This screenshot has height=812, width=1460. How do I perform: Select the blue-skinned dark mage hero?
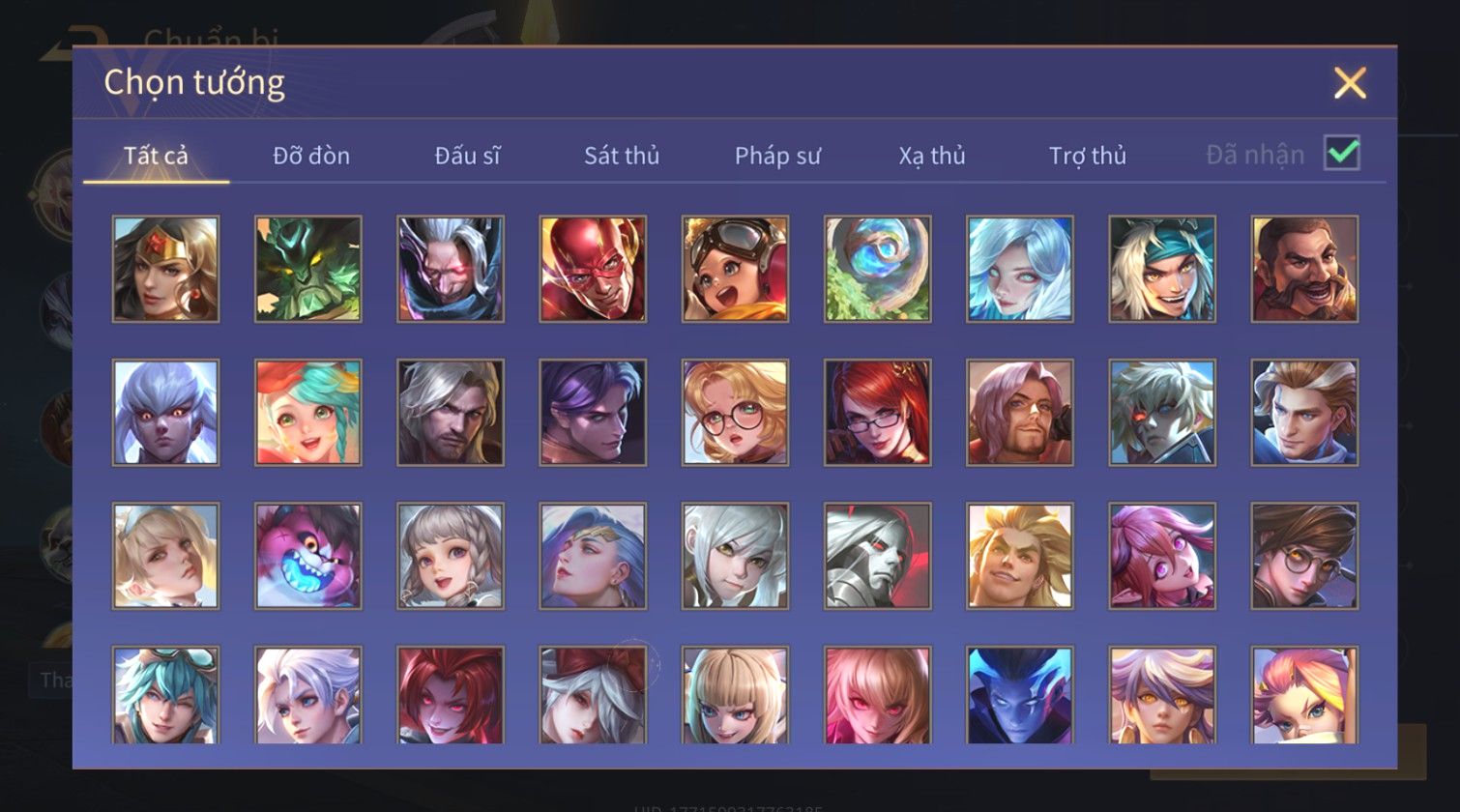[1020, 695]
